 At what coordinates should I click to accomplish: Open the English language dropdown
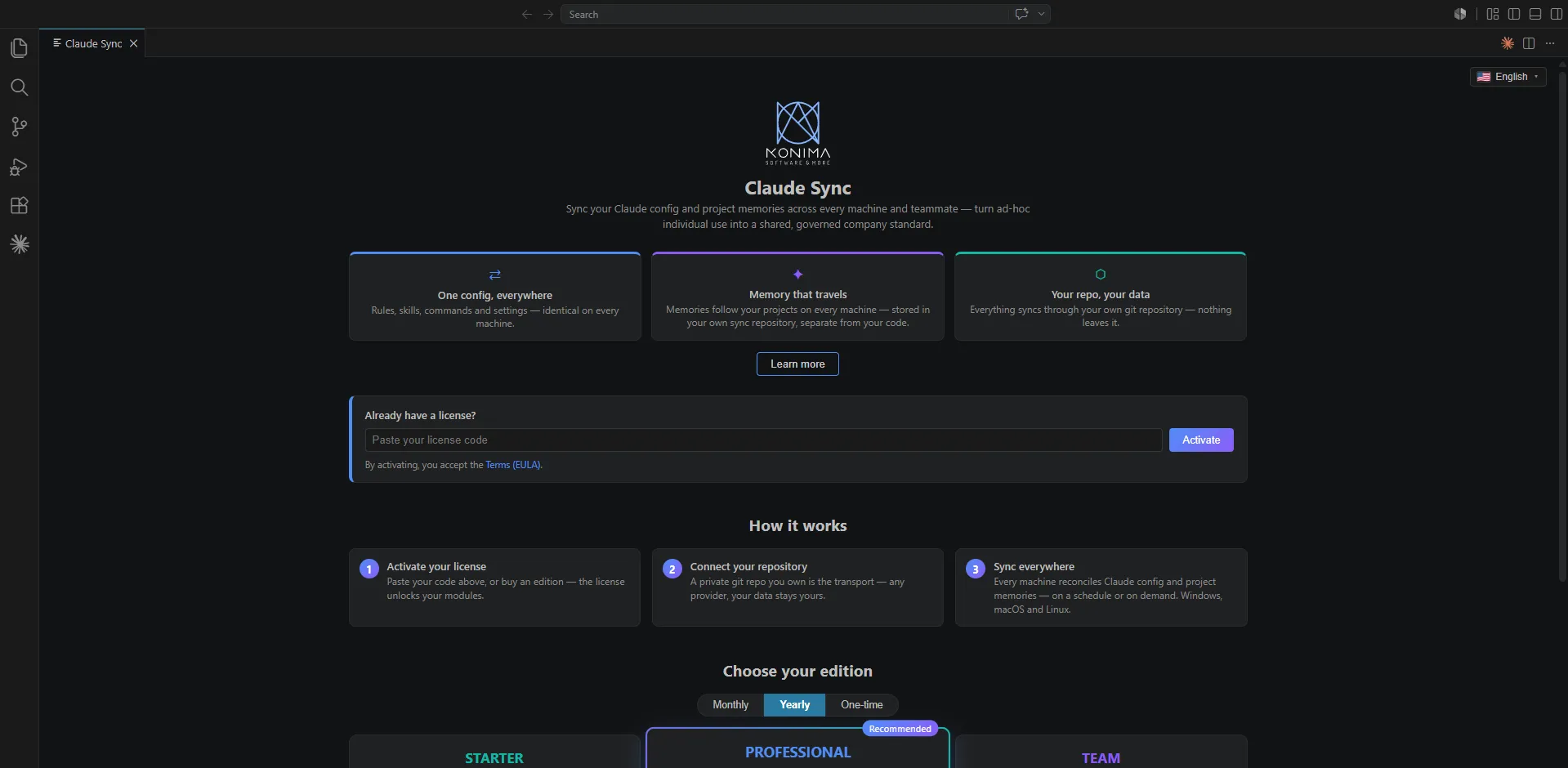(x=1508, y=77)
